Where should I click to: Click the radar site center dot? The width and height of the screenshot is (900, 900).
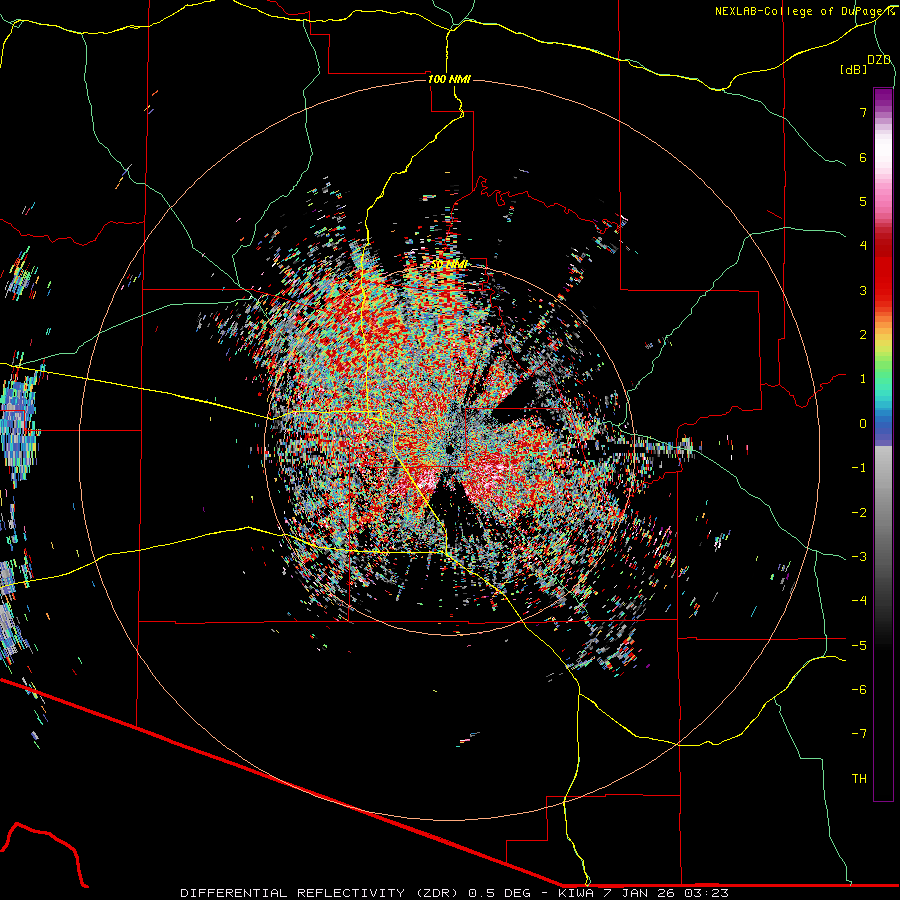449,448
